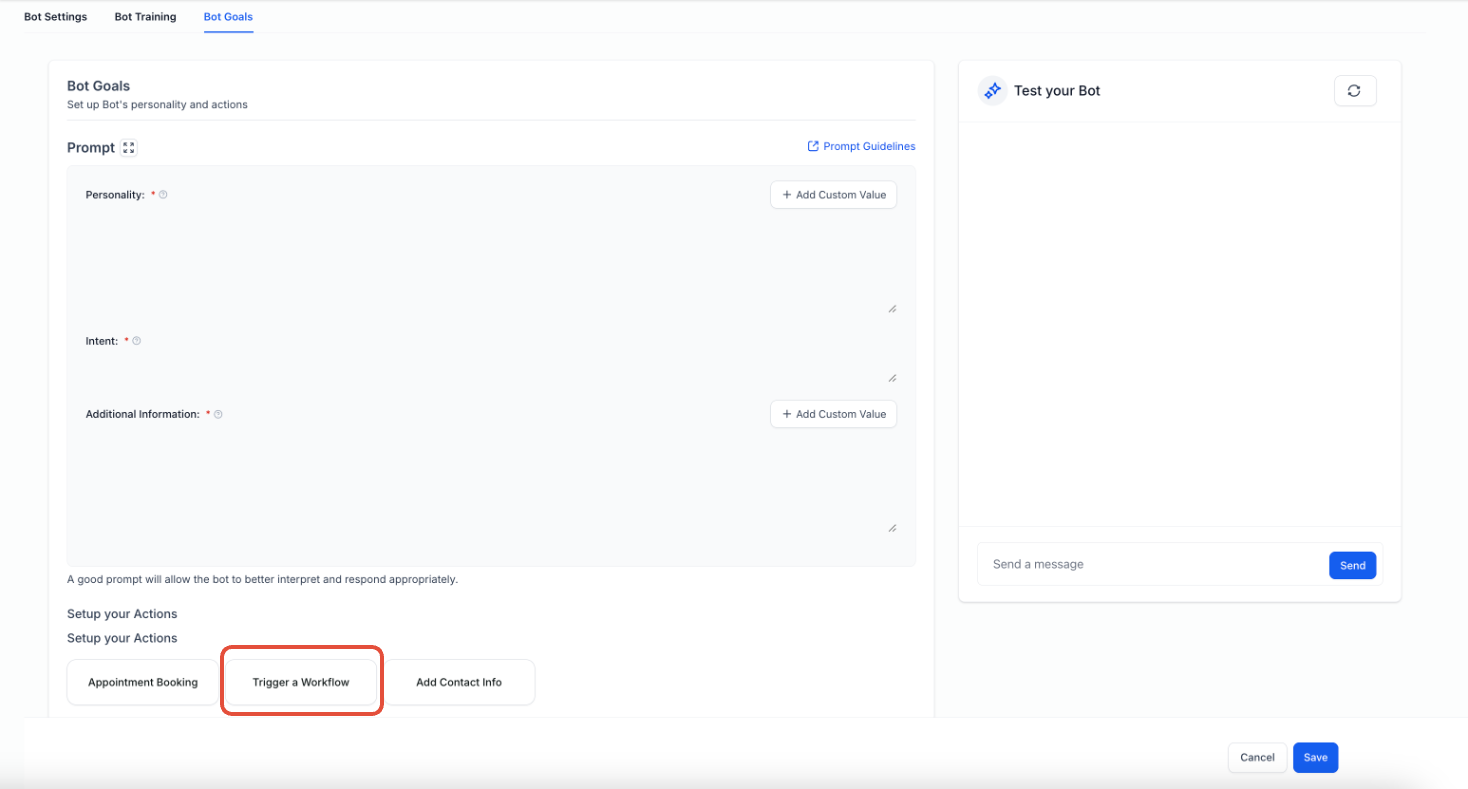1468x789 pixels.
Task: Click the Personality field resize handle
Action: [892, 309]
